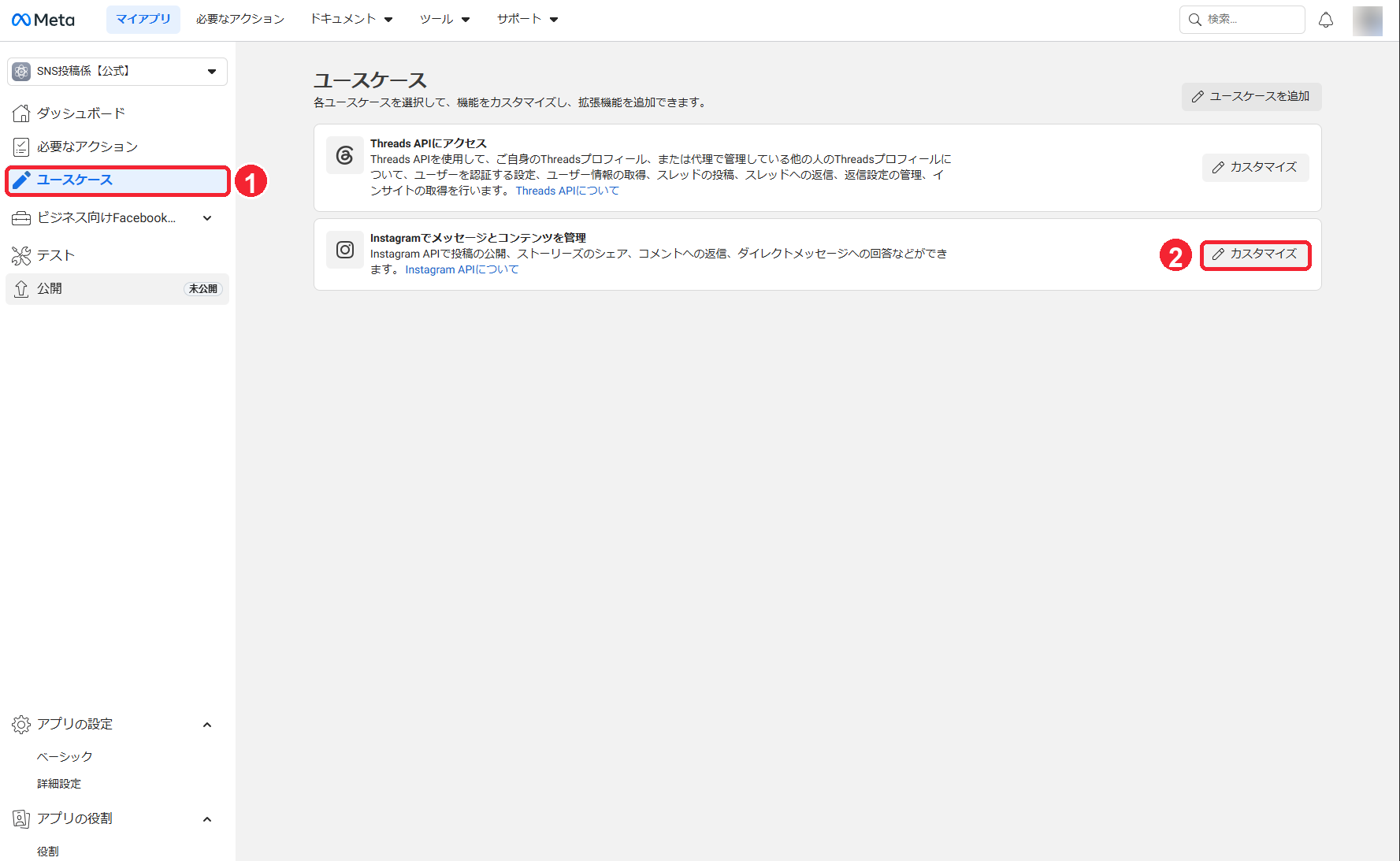The height and width of the screenshot is (861, 1400).
Task: Go to ダッシュボード in sidebar
Action: [x=117, y=113]
